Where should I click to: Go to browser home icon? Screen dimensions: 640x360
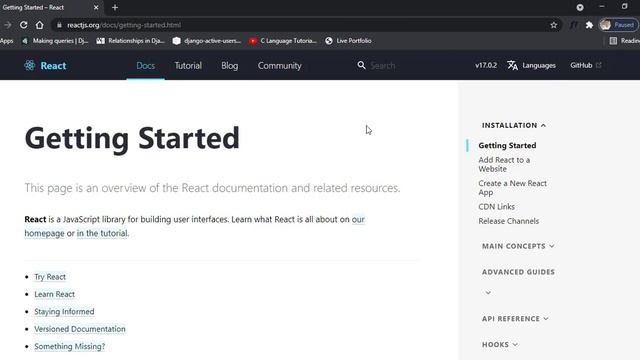pyautogui.click(x=39, y=25)
